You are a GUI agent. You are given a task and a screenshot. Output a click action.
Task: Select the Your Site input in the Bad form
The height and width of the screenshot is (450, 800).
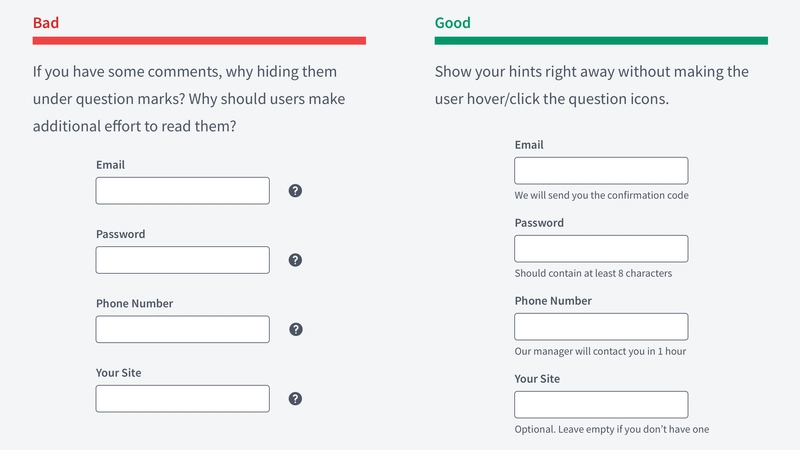(x=183, y=398)
